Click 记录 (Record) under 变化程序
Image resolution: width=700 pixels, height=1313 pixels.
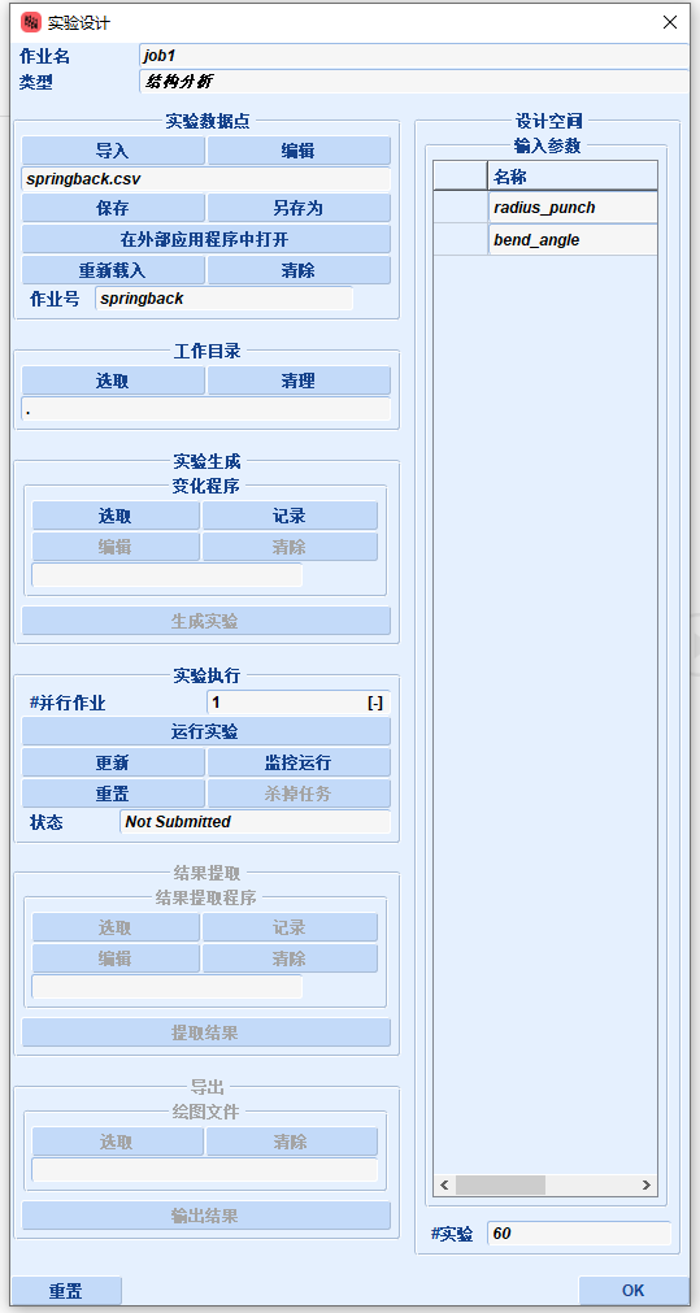(290, 516)
